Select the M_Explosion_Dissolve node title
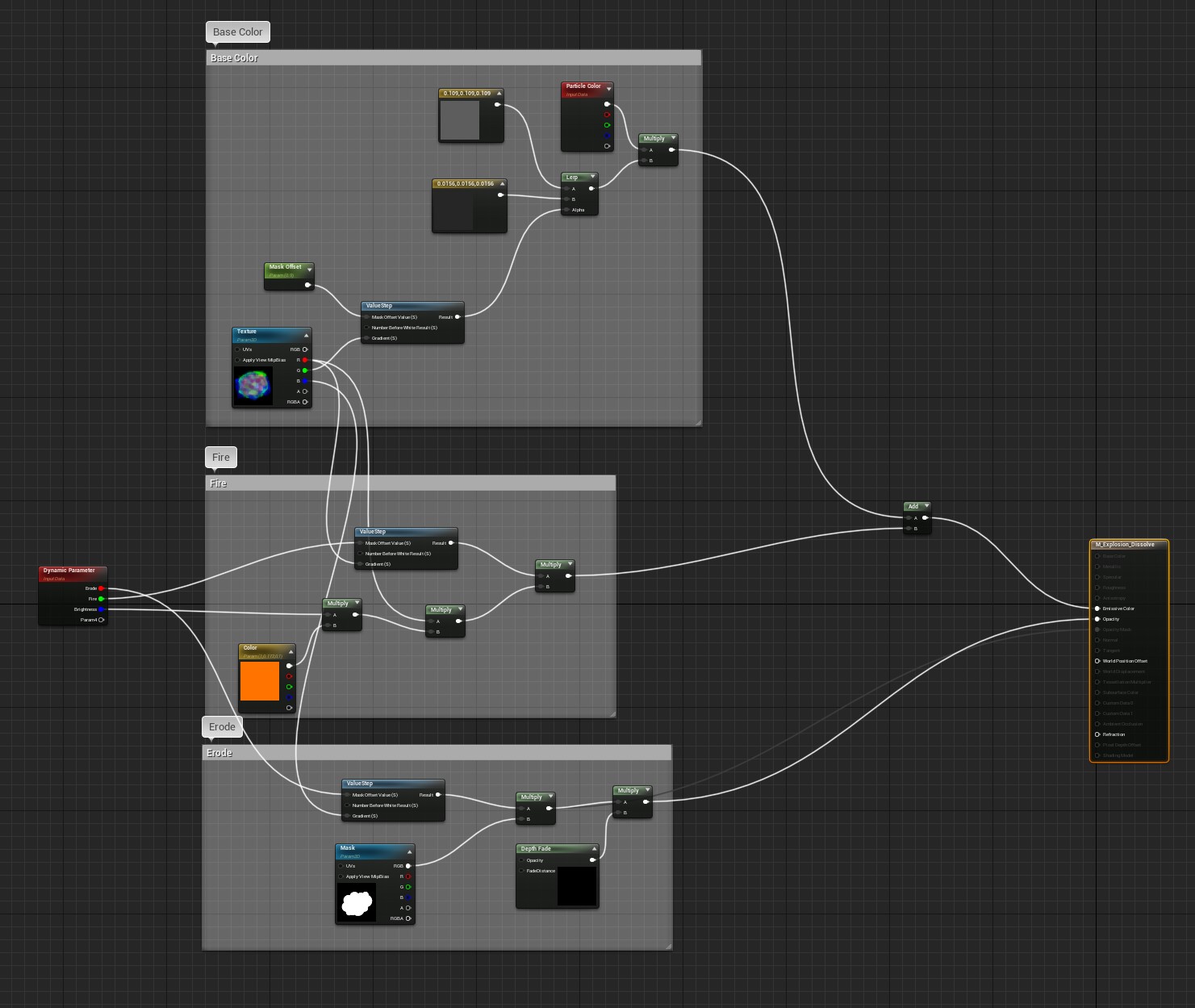 [x=1127, y=545]
